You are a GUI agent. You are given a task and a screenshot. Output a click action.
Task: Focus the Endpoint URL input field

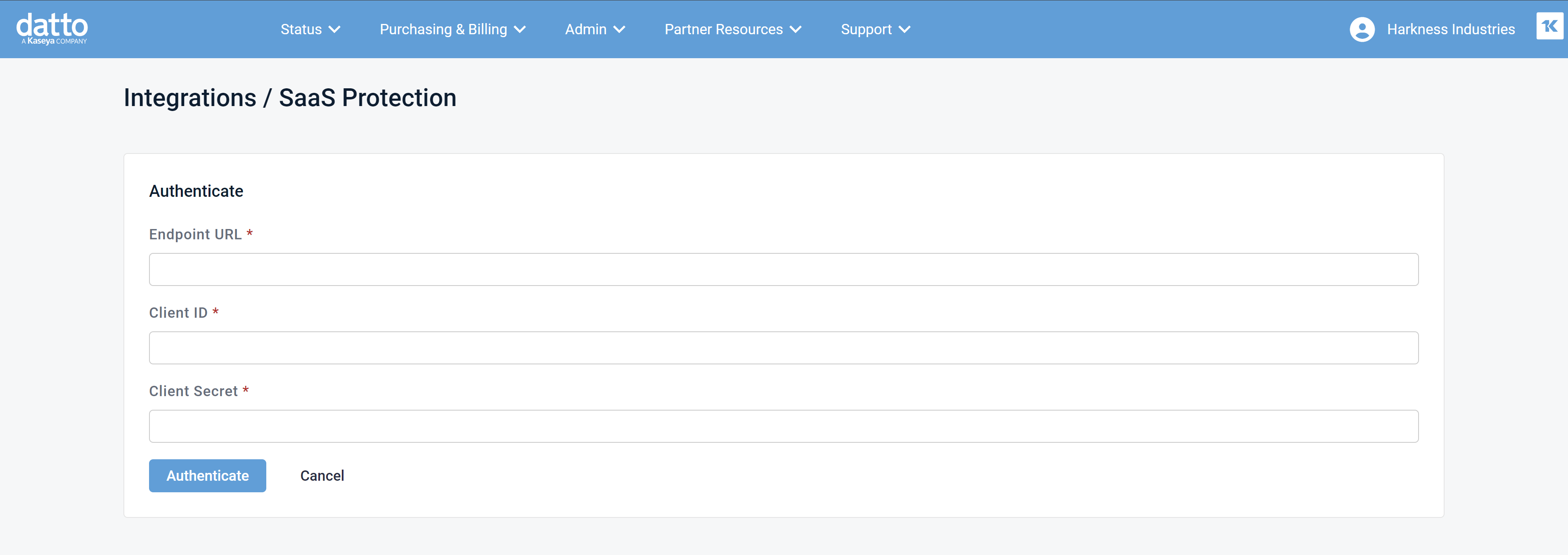(x=784, y=269)
